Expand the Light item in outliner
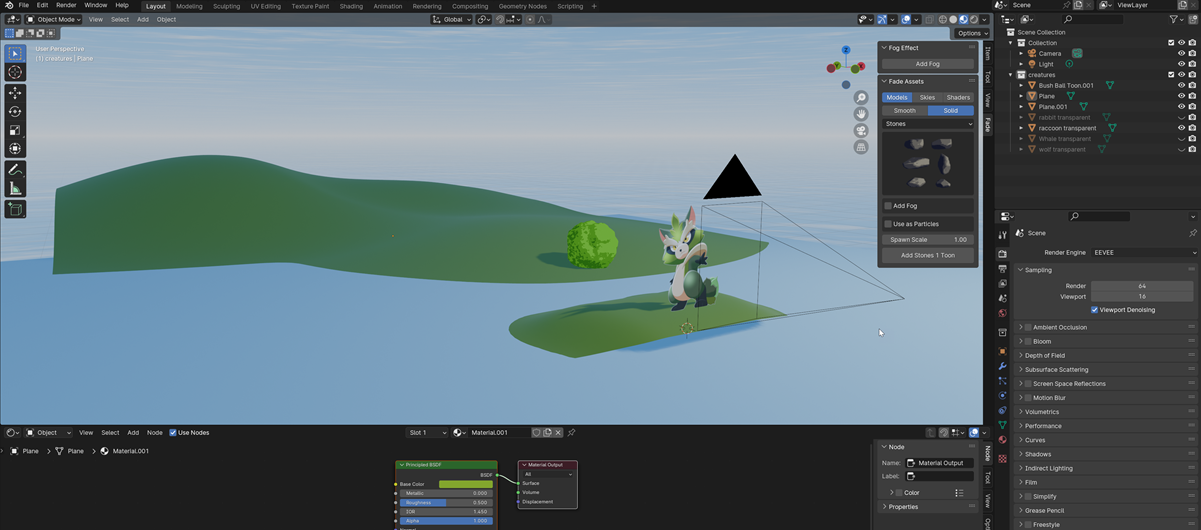1201x530 pixels. (1021, 64)
